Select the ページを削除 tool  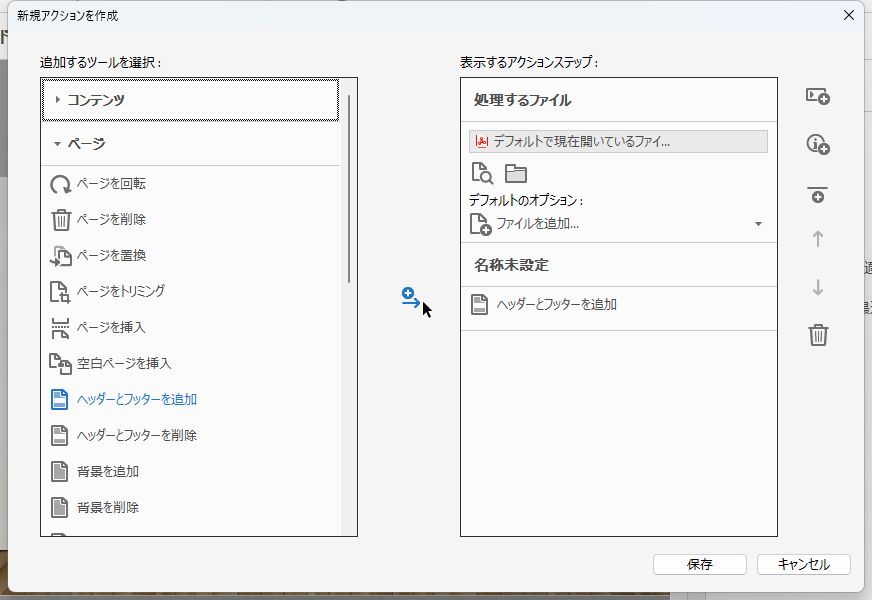pyautogui.click(x=110, y=219)
